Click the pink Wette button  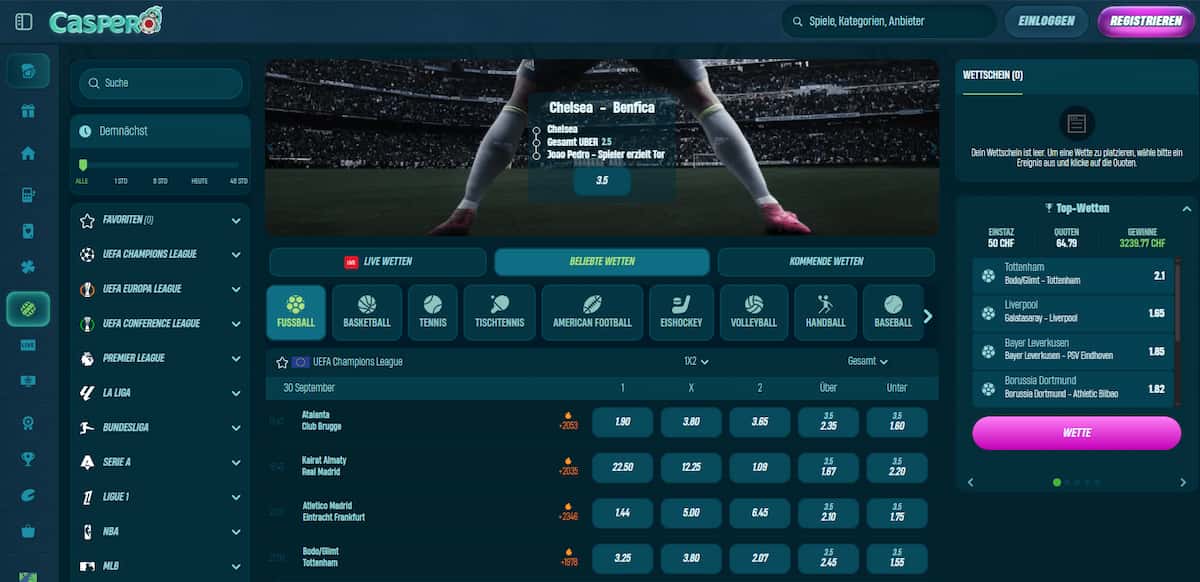pos(1076,433)
